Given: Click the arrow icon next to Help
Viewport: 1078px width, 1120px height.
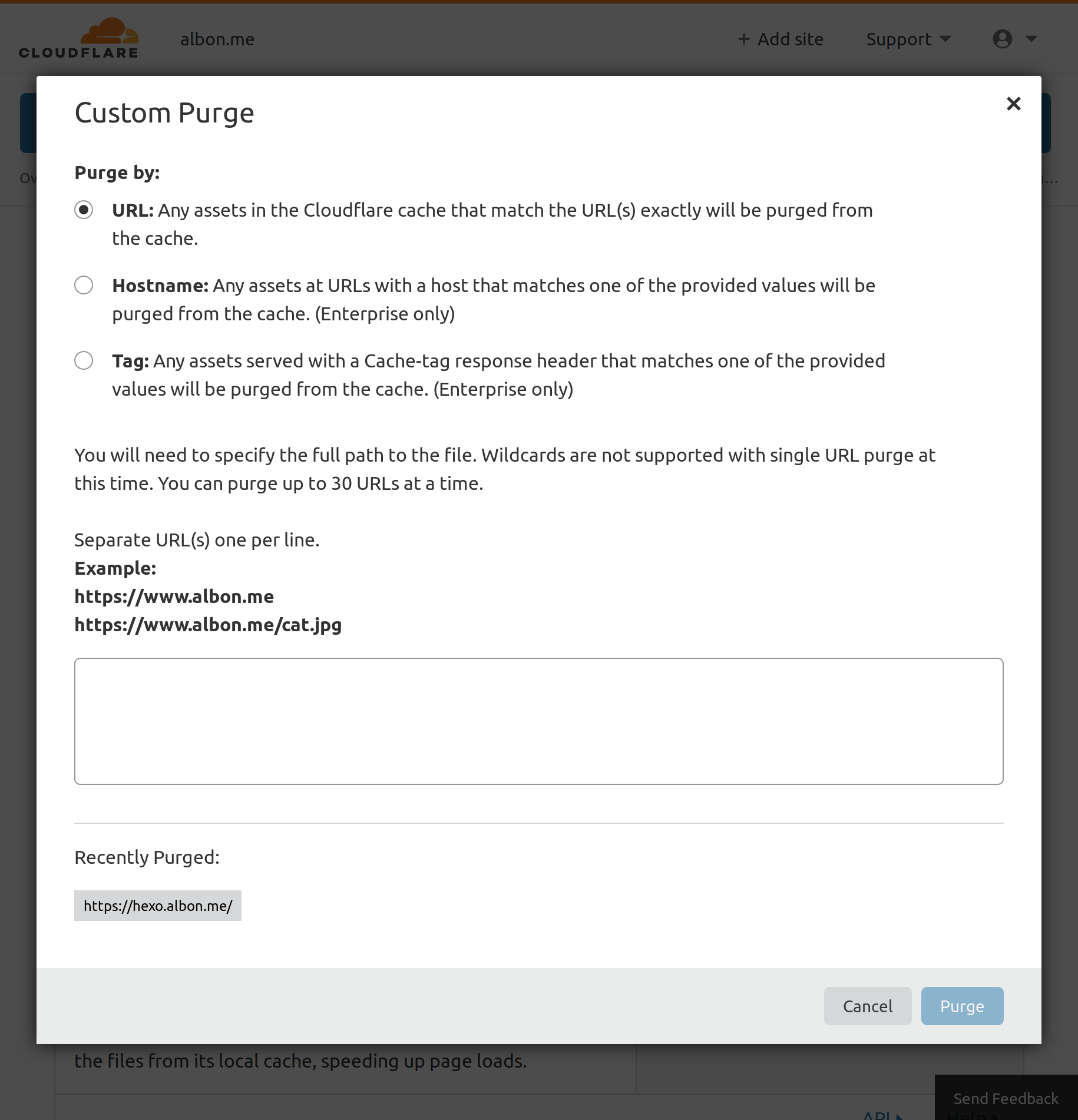Looking at the screenshot, I should (996, 1118).
